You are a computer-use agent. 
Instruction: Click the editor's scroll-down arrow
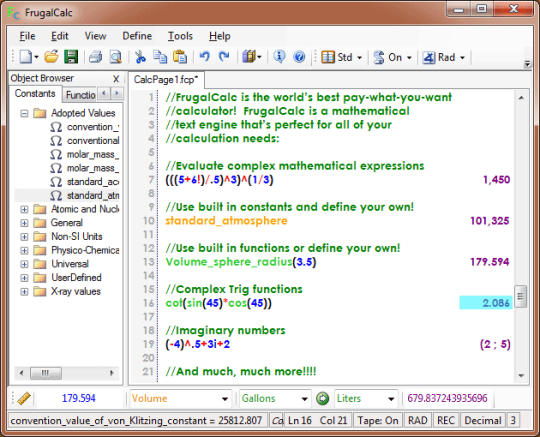point(521,376)
